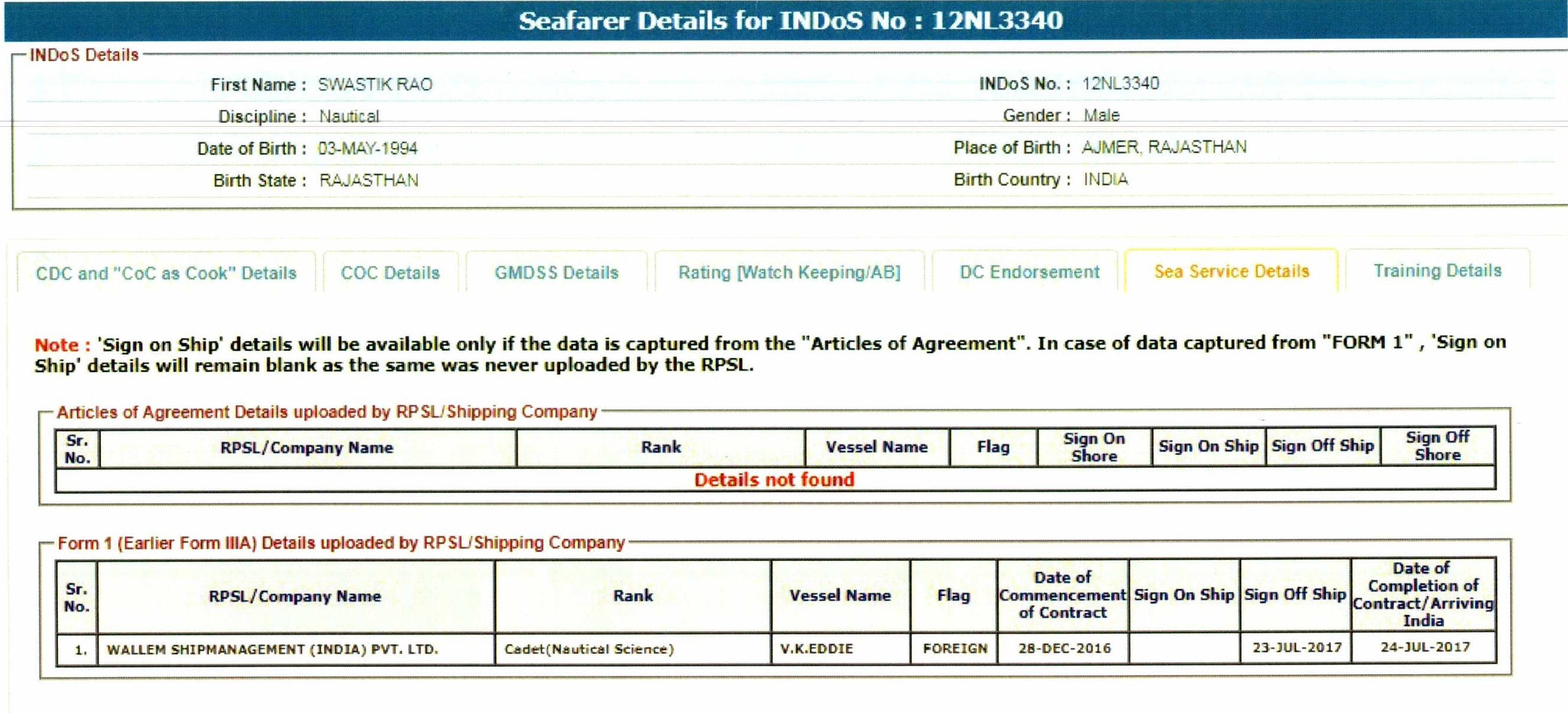Click the AJMER, RAJASTHAN place of birth
Screen dimensions: 1568x713
[x=1164, y=147]
